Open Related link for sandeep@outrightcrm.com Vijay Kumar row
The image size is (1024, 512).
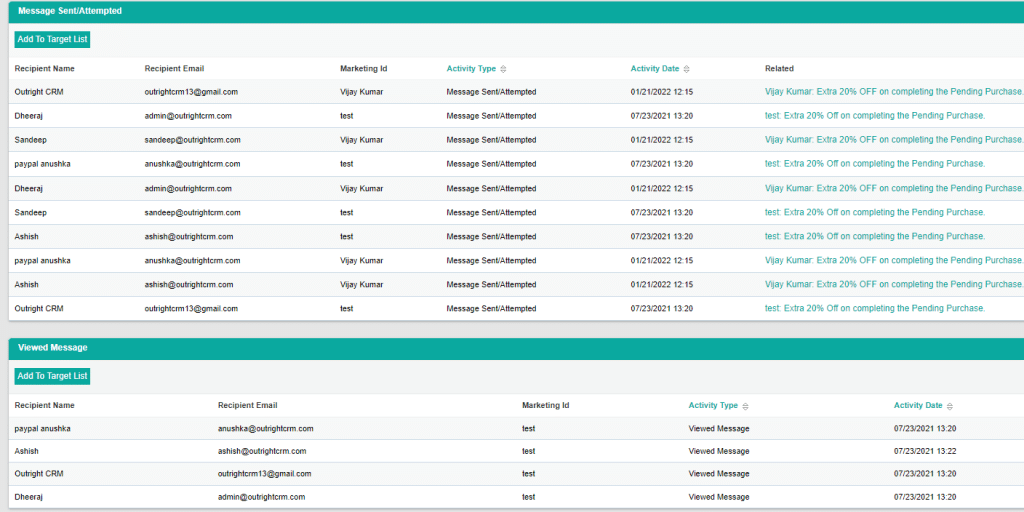click(894, 140)
